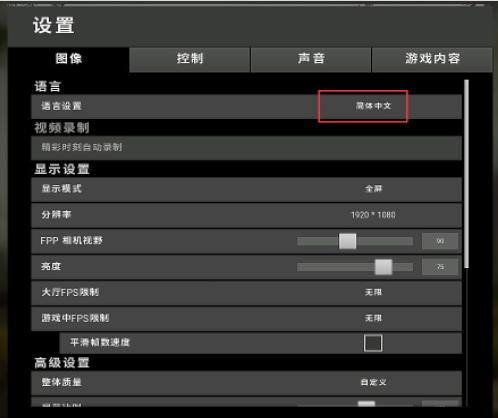
Task: Open the 游戏中FPS限制 无限 dropdown
Action: pos(373,318)
